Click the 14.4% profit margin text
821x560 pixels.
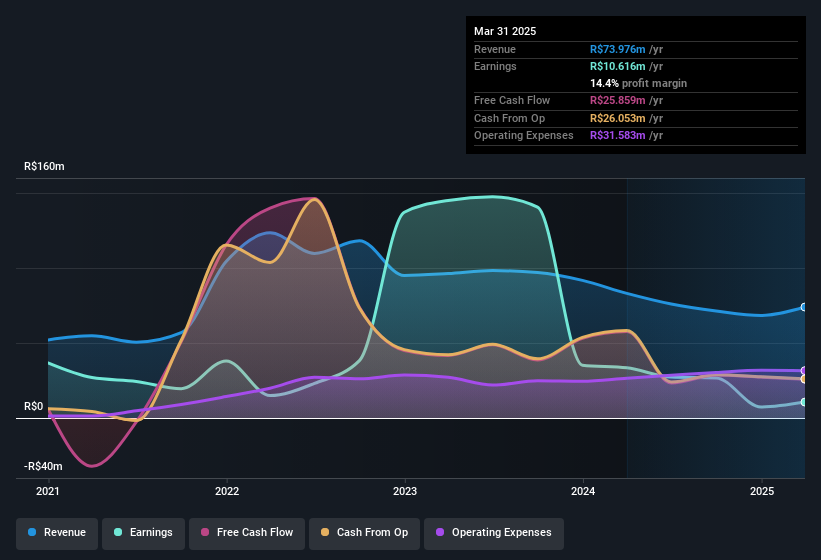click(x=638, y=83)
